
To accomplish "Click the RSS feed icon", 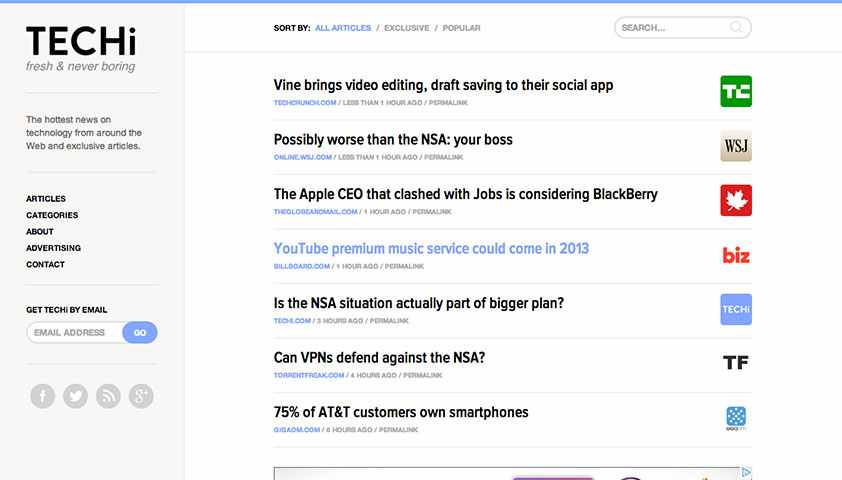I will tap(108, 396).
